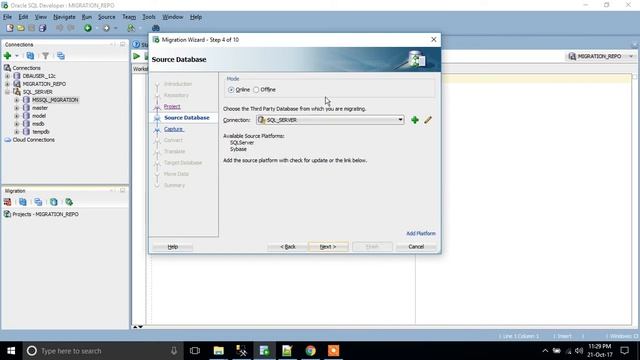Click the green plus add connection icon in wizard
Image resolution: width=640 pixels, height=360 pixels.
[415, 120]
